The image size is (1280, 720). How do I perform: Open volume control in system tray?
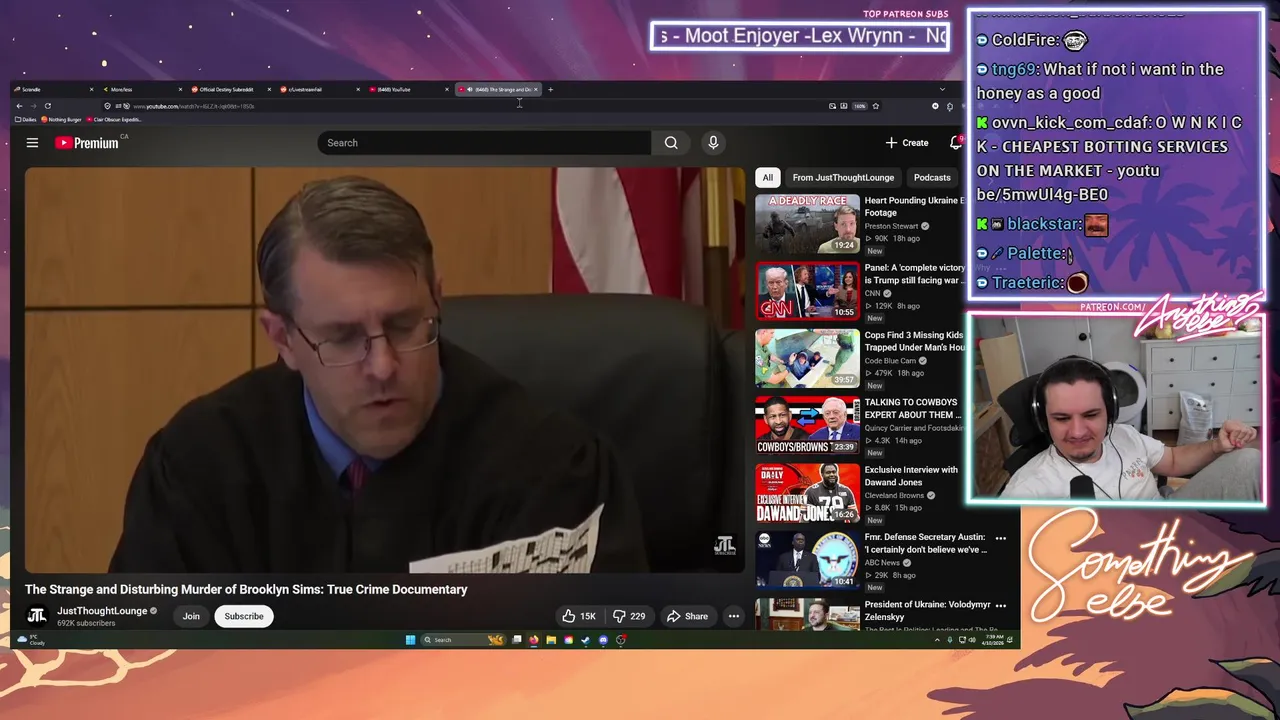point(971,640)
